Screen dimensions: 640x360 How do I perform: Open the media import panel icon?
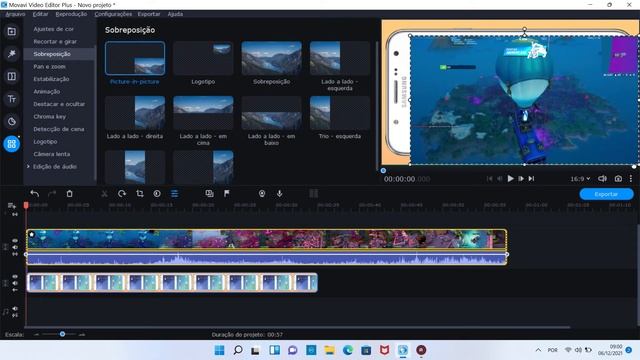(x=11, y=31)
